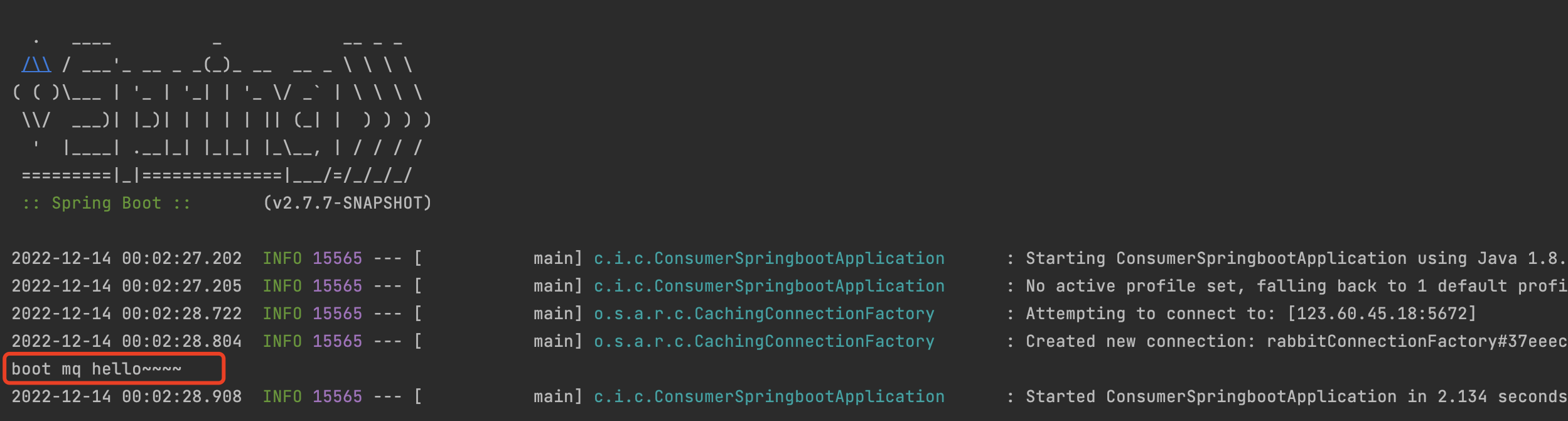Click the logger name on the 00:02:28.908 line

[x=769, y=396]
